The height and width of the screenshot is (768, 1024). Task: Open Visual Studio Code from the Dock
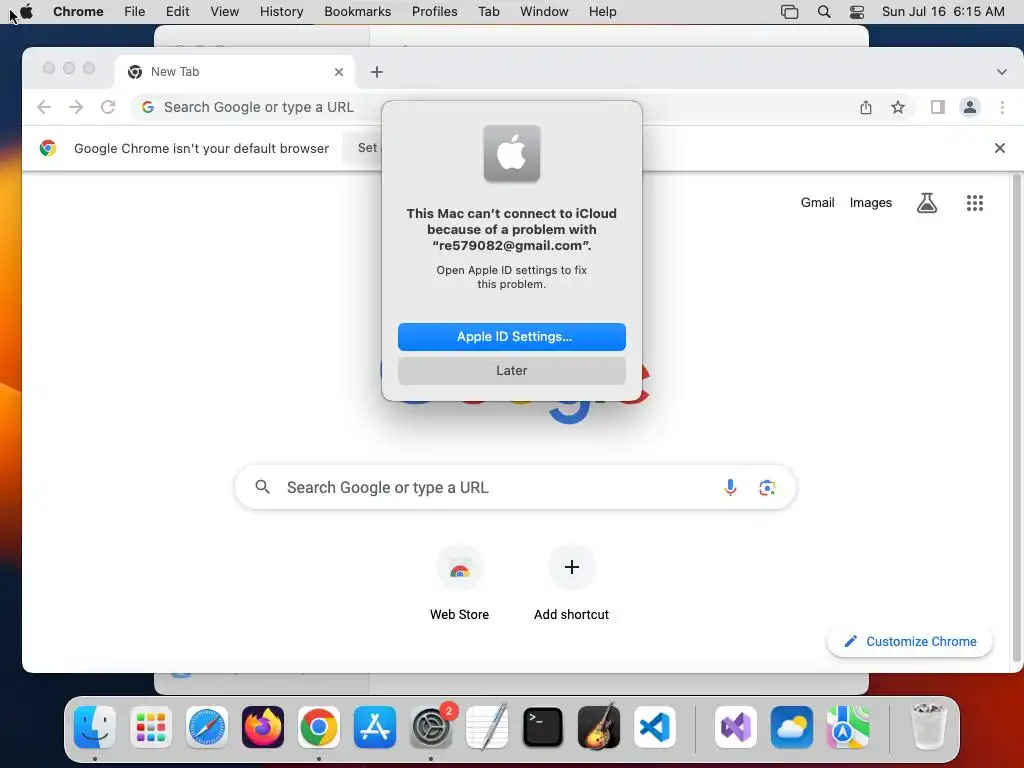[655, 727]
